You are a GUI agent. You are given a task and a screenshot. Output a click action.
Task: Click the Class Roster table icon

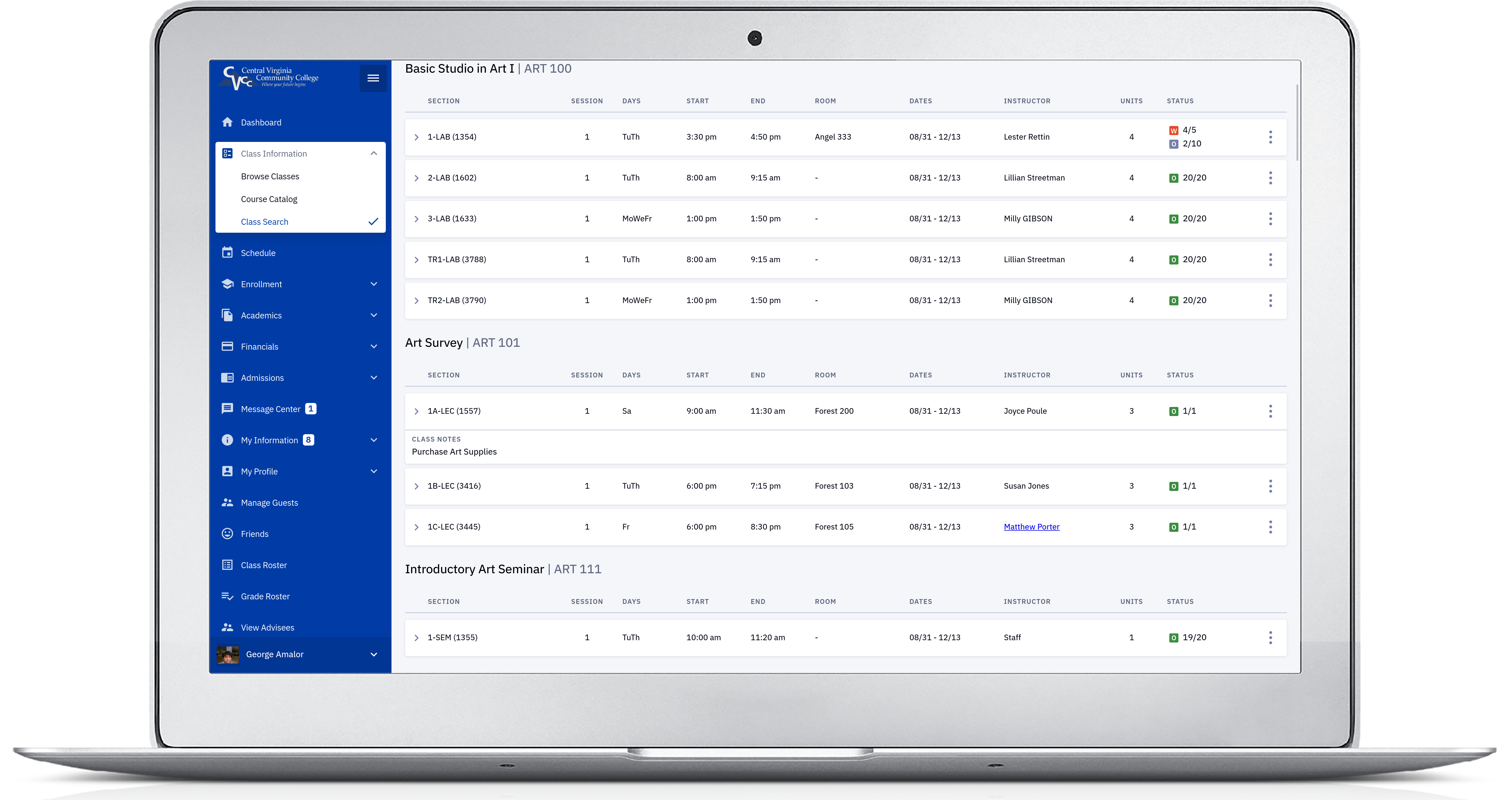[227, 565]
